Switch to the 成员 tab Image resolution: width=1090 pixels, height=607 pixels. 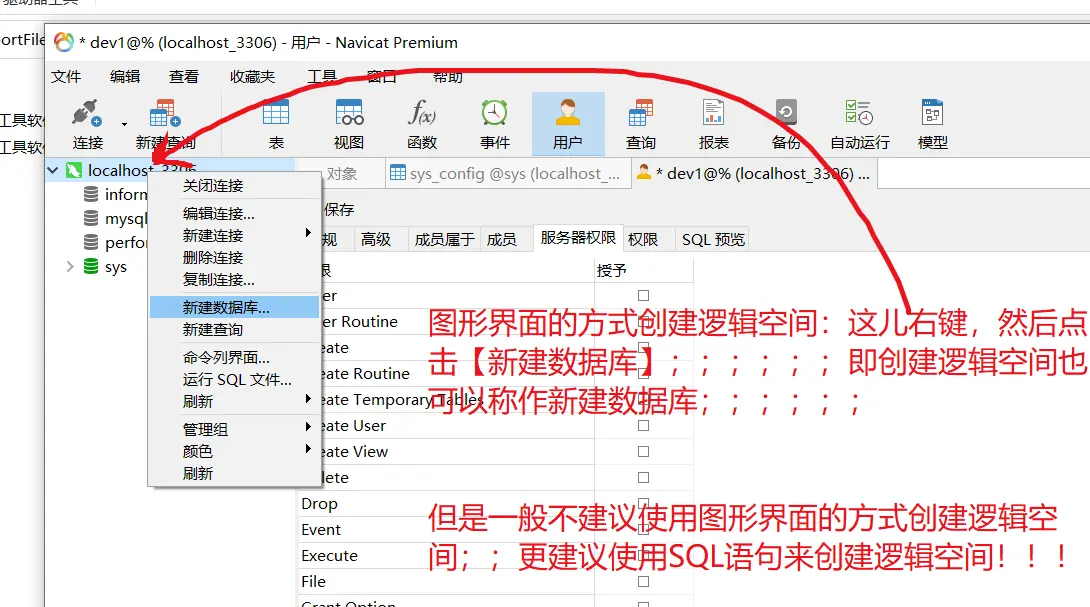pyautogui.click(x=501, y=239)
